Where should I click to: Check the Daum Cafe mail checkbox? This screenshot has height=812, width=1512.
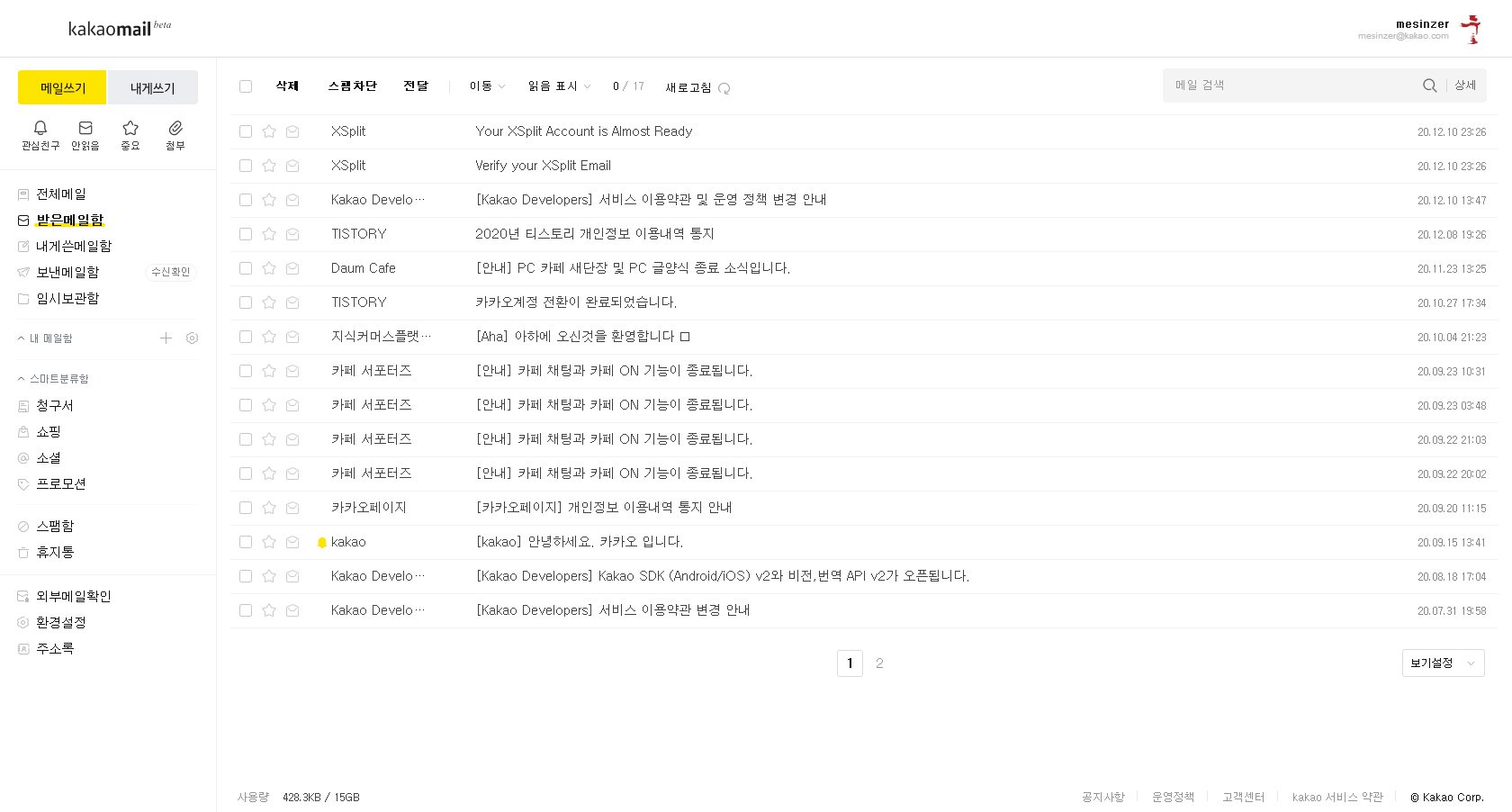point(246,268)
